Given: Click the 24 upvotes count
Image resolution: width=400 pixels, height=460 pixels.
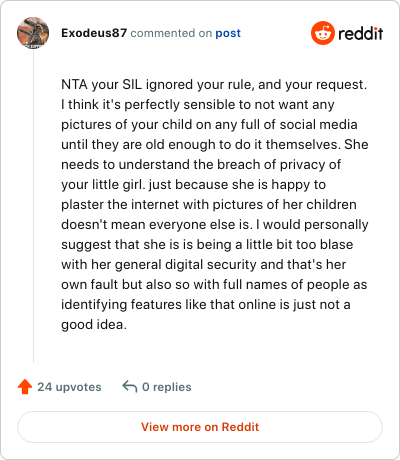Looking at the screenshot, I should click(69, 387).
